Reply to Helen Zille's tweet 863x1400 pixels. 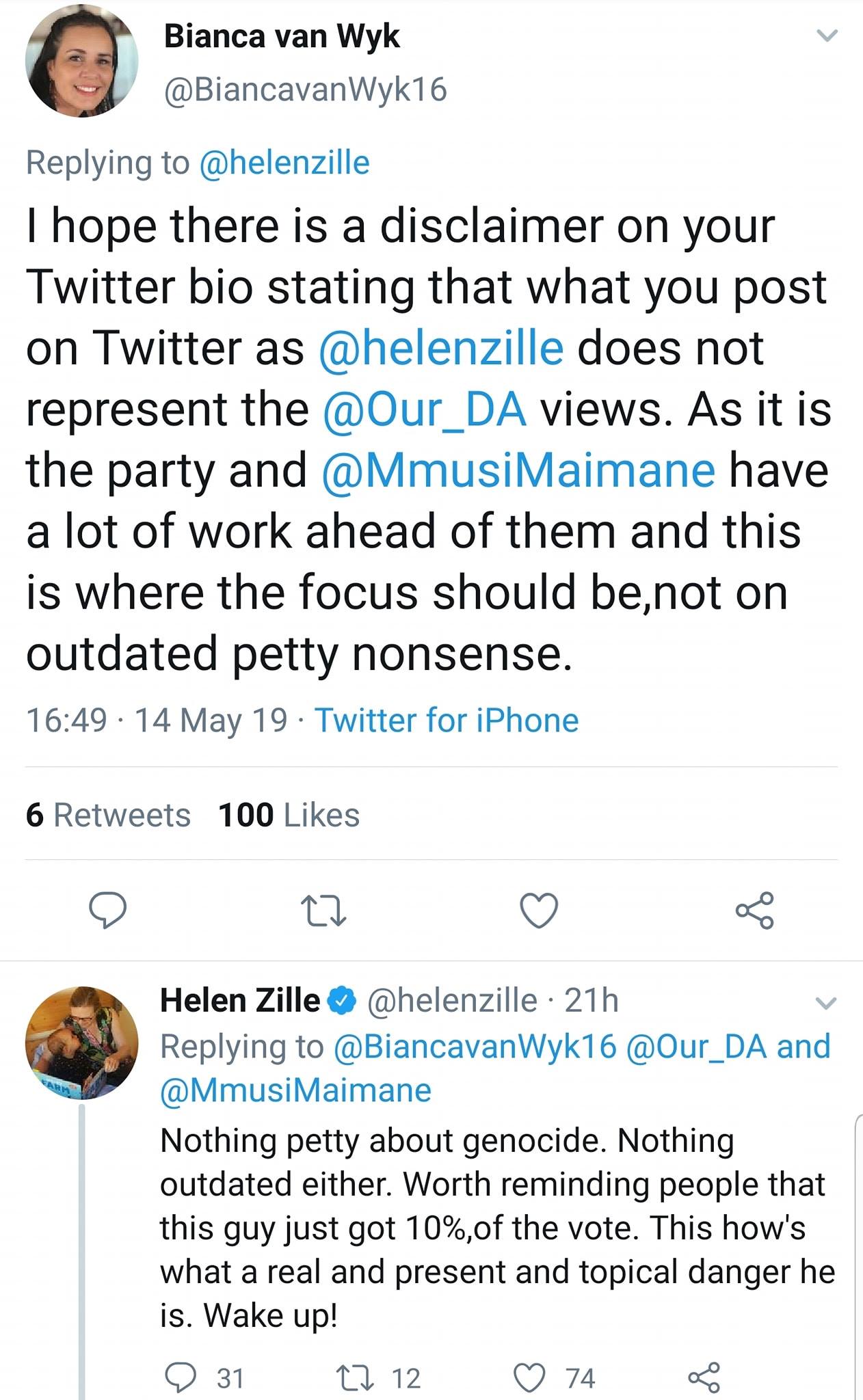coord(181,1377)
